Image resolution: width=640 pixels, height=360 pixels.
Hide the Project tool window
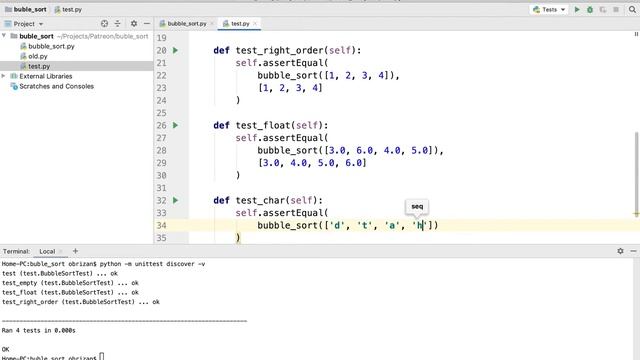tap(147, 24)
